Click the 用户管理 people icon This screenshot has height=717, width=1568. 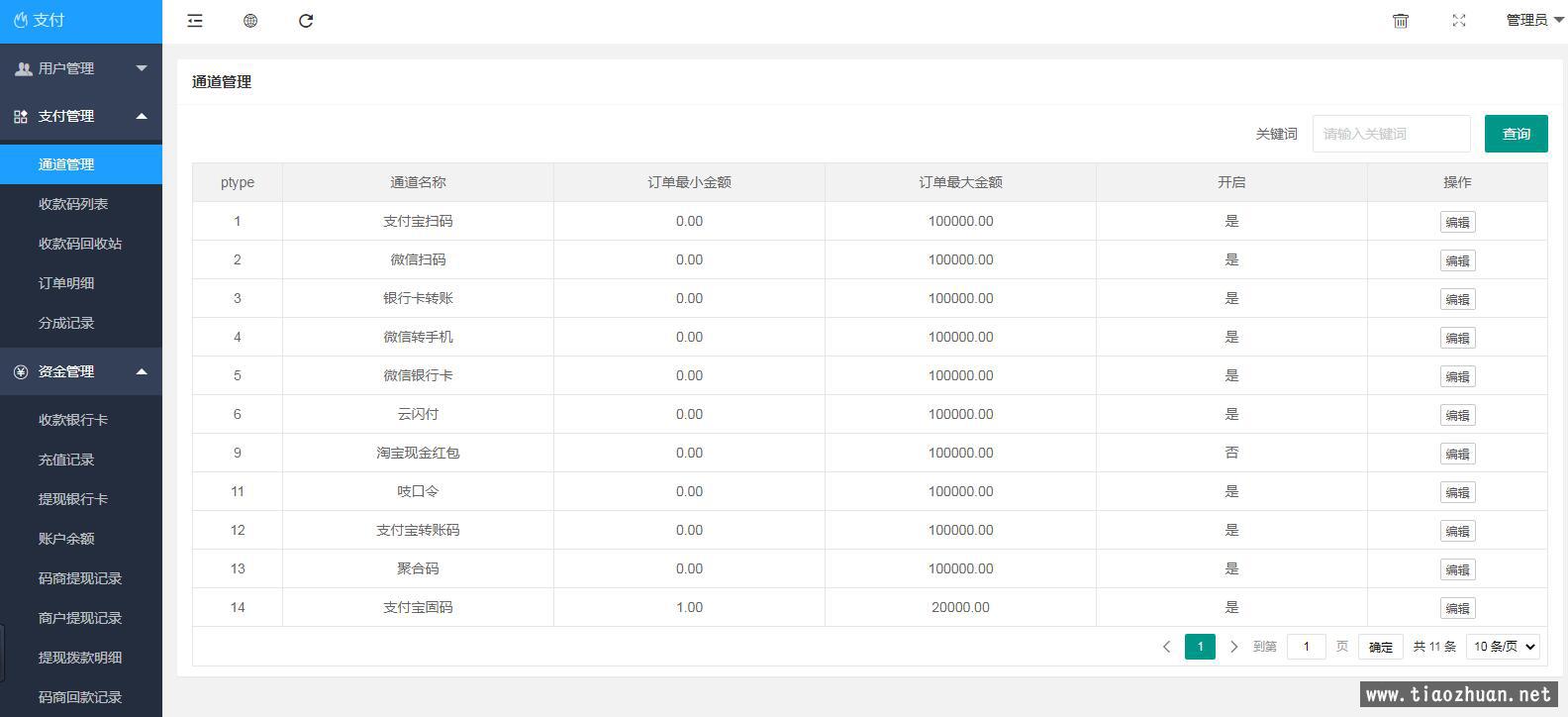point(23,68)
